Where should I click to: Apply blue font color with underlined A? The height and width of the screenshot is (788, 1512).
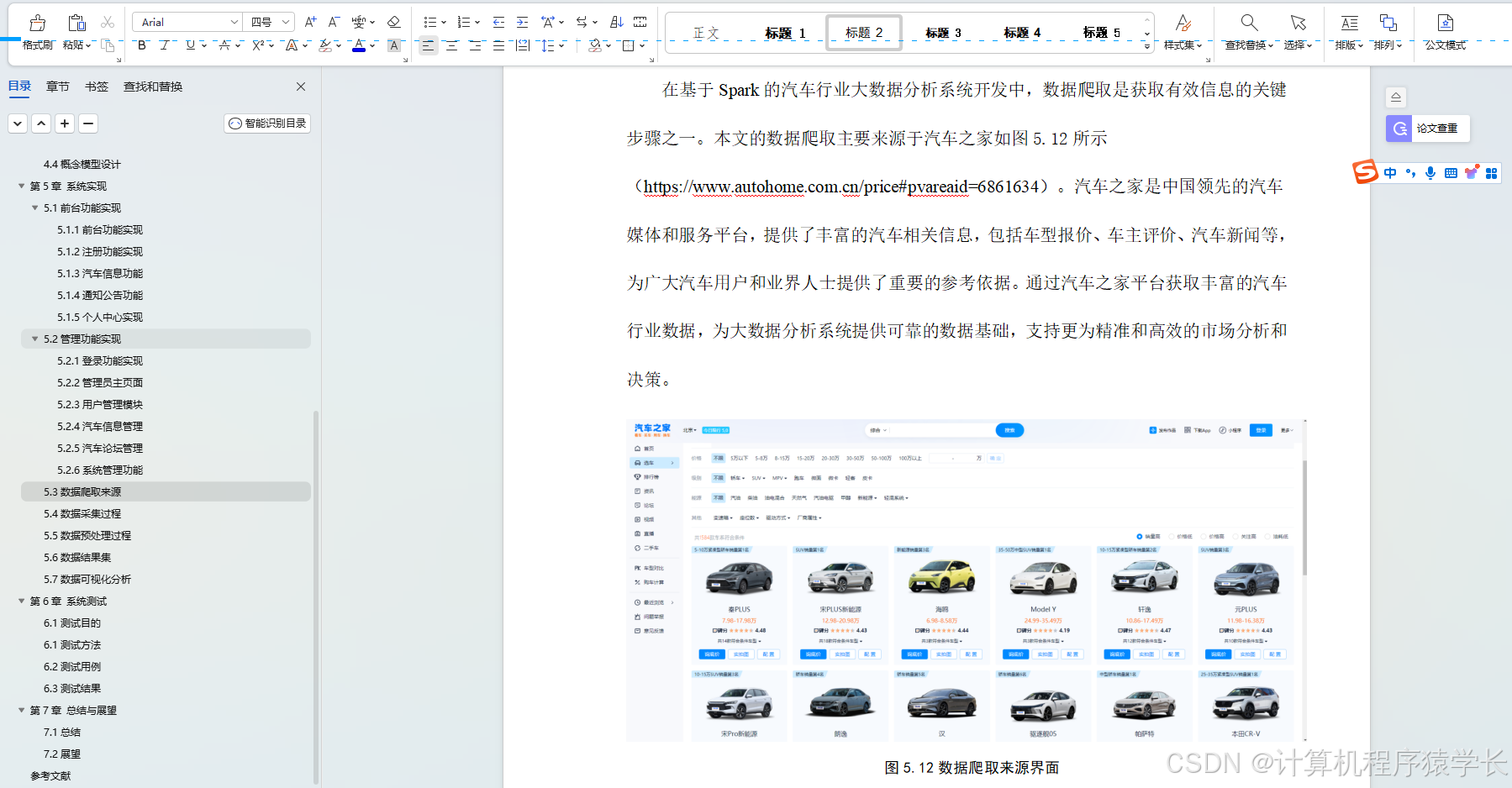(359, 45)
